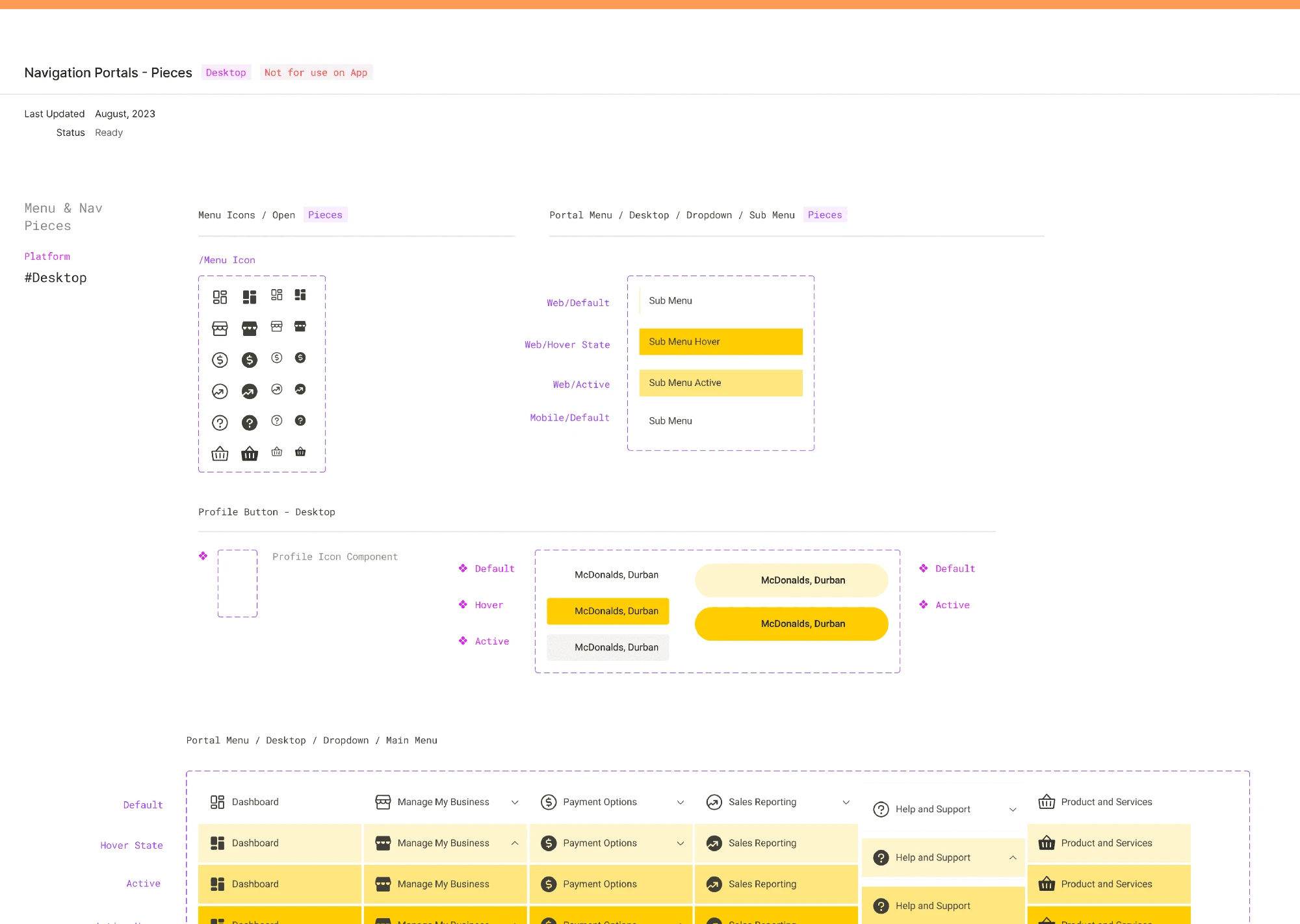Screen dimensions: 1300x924
Task: Select the Web/Default Sub Menu item
Action: (x=721, y=301)
